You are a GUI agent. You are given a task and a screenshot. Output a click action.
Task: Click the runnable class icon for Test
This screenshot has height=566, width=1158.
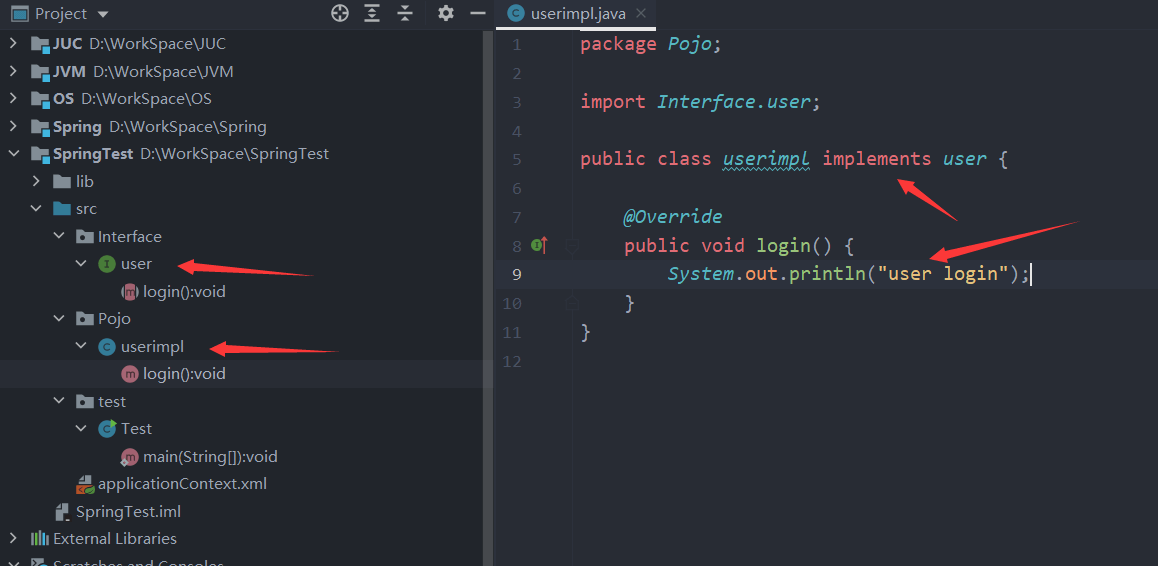coord(108,429)
